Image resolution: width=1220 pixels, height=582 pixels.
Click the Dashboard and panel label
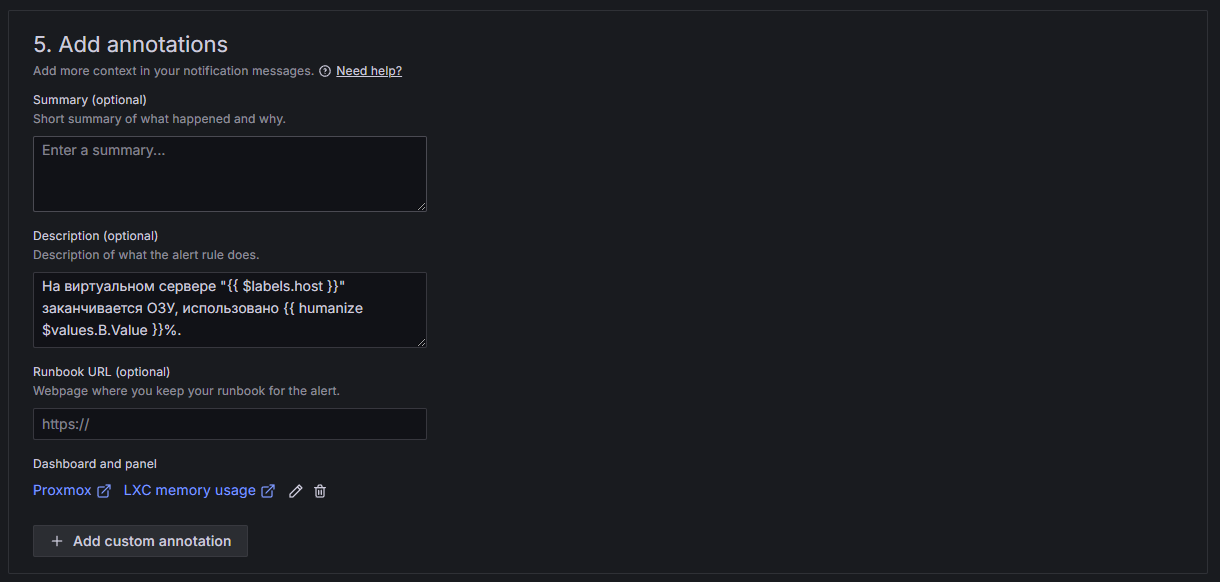[x=94, y=463]
